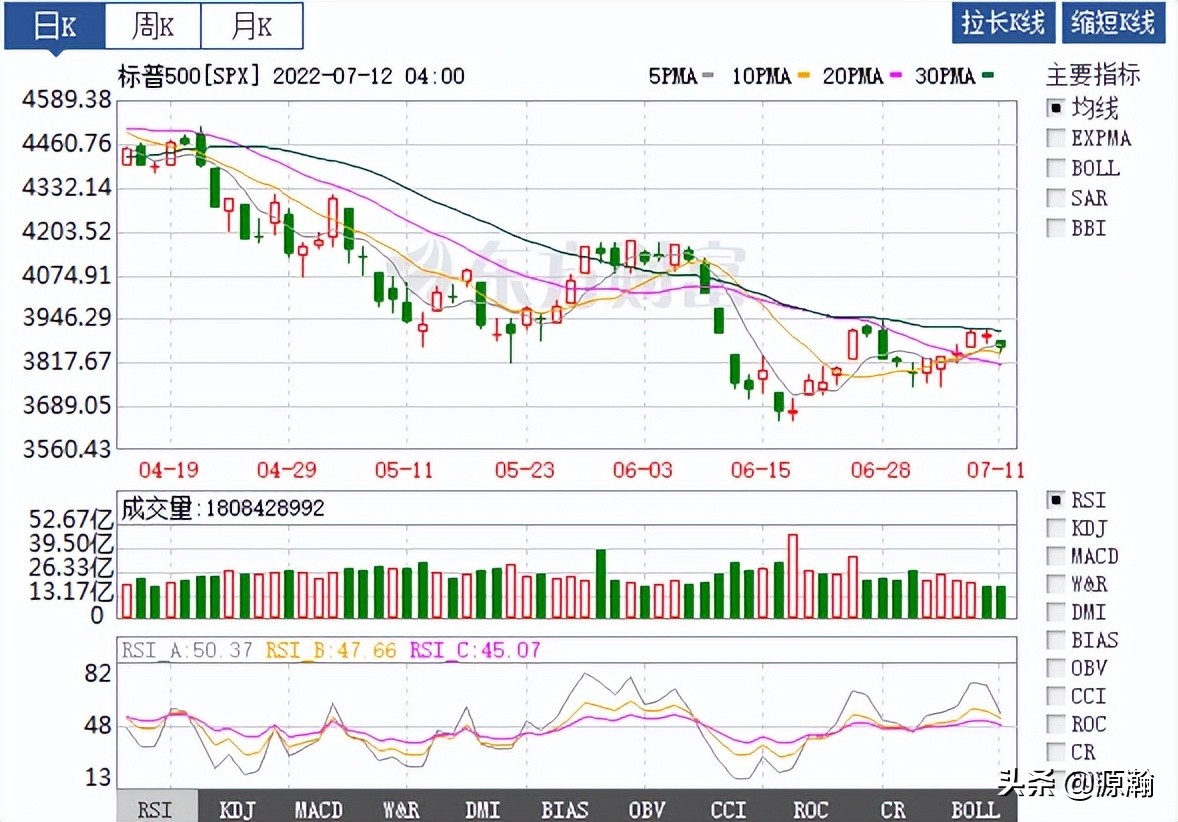
Task: Tick the upper BOLL main indicator checkbox
Action: (x=1056, y=168)
